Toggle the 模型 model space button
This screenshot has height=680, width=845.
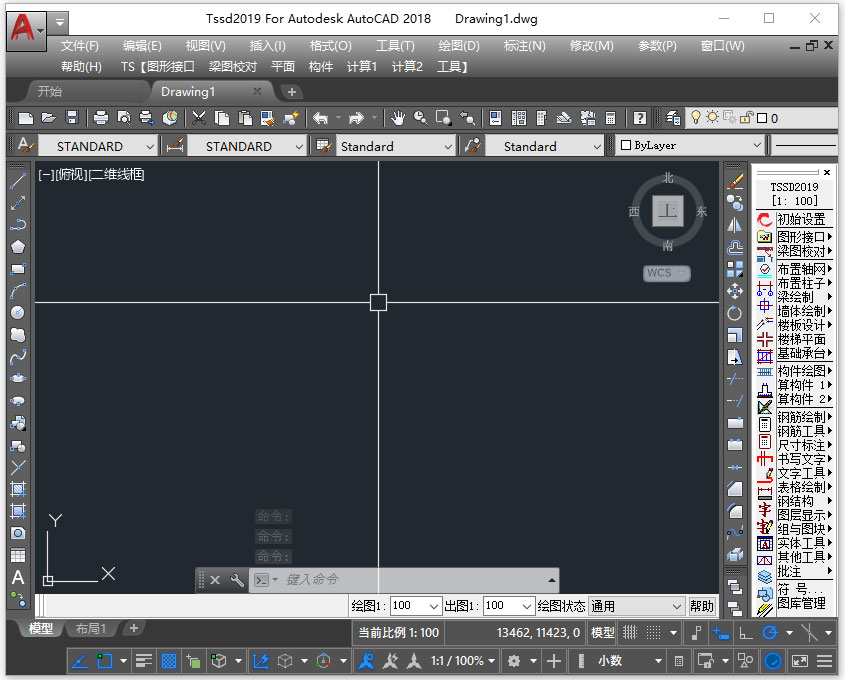[x=602, y=633]
